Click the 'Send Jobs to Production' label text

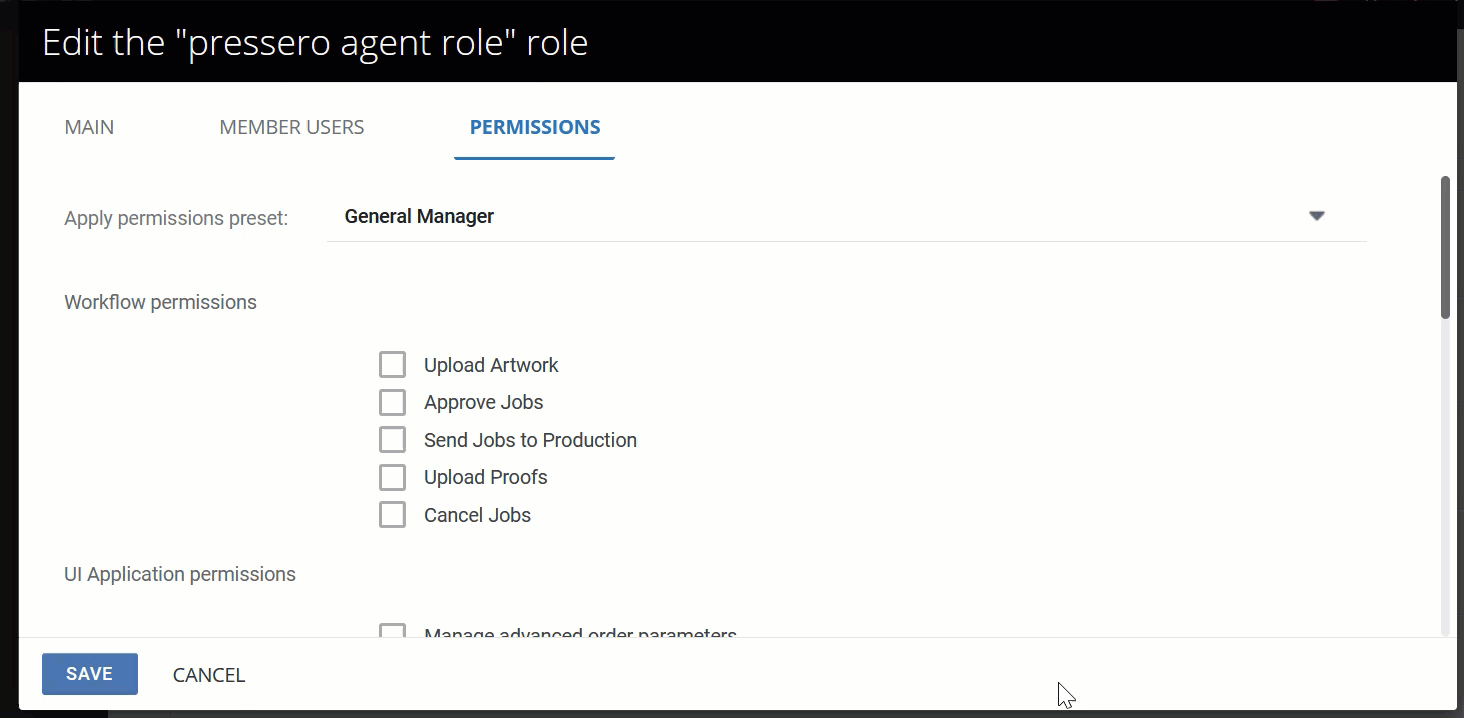pos(530,440)
